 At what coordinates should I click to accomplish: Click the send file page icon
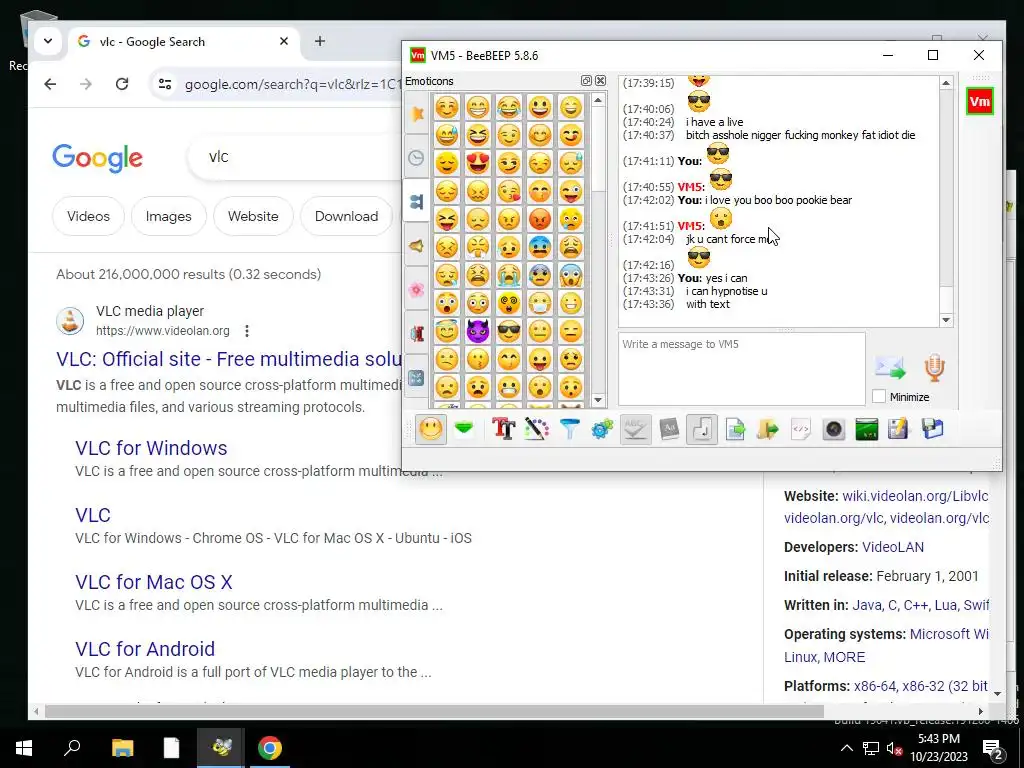(x=735, y=429)
